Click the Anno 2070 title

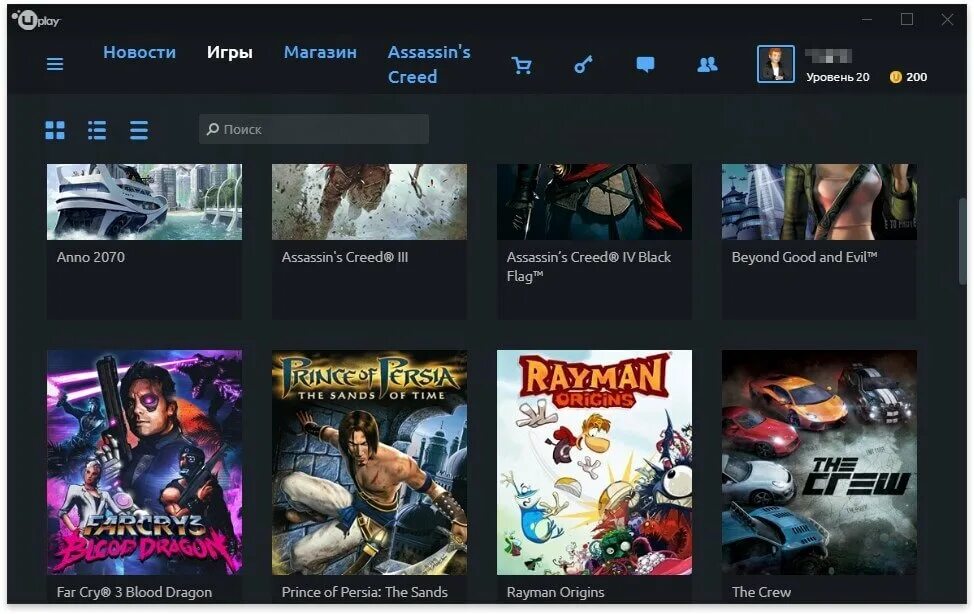pyautogui.click(x=91, y=257)
